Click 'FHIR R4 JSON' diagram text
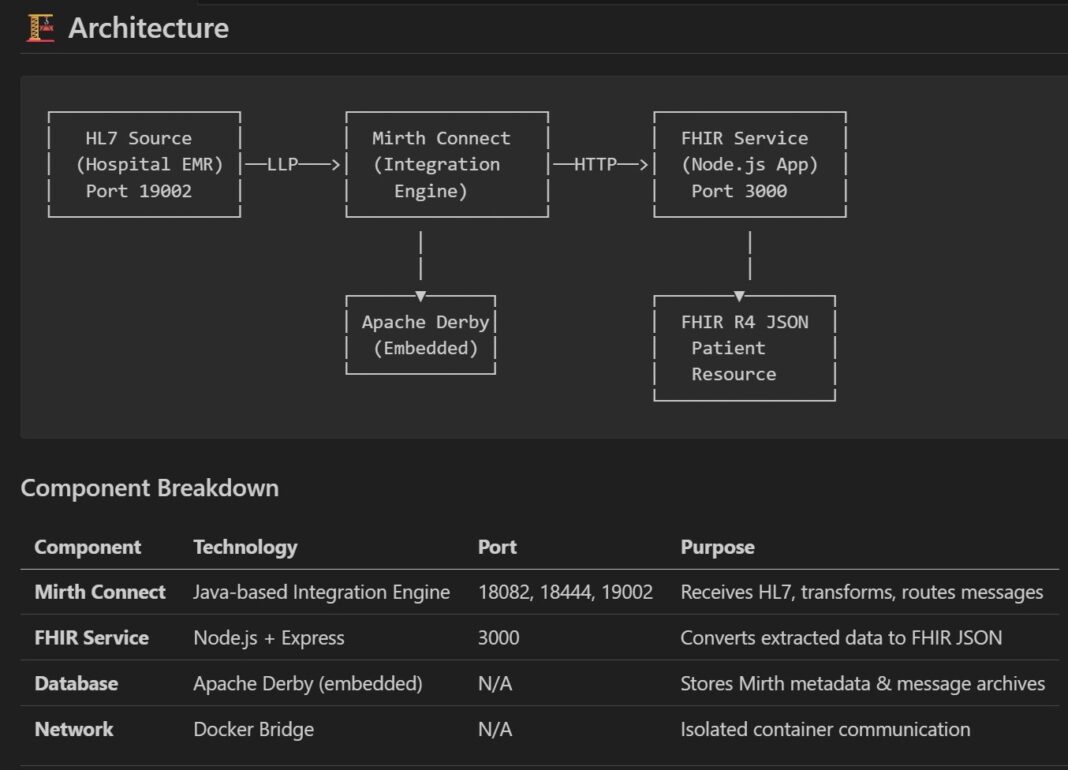The height and width of the screenshot is (770, 1068). click(744, 322)
